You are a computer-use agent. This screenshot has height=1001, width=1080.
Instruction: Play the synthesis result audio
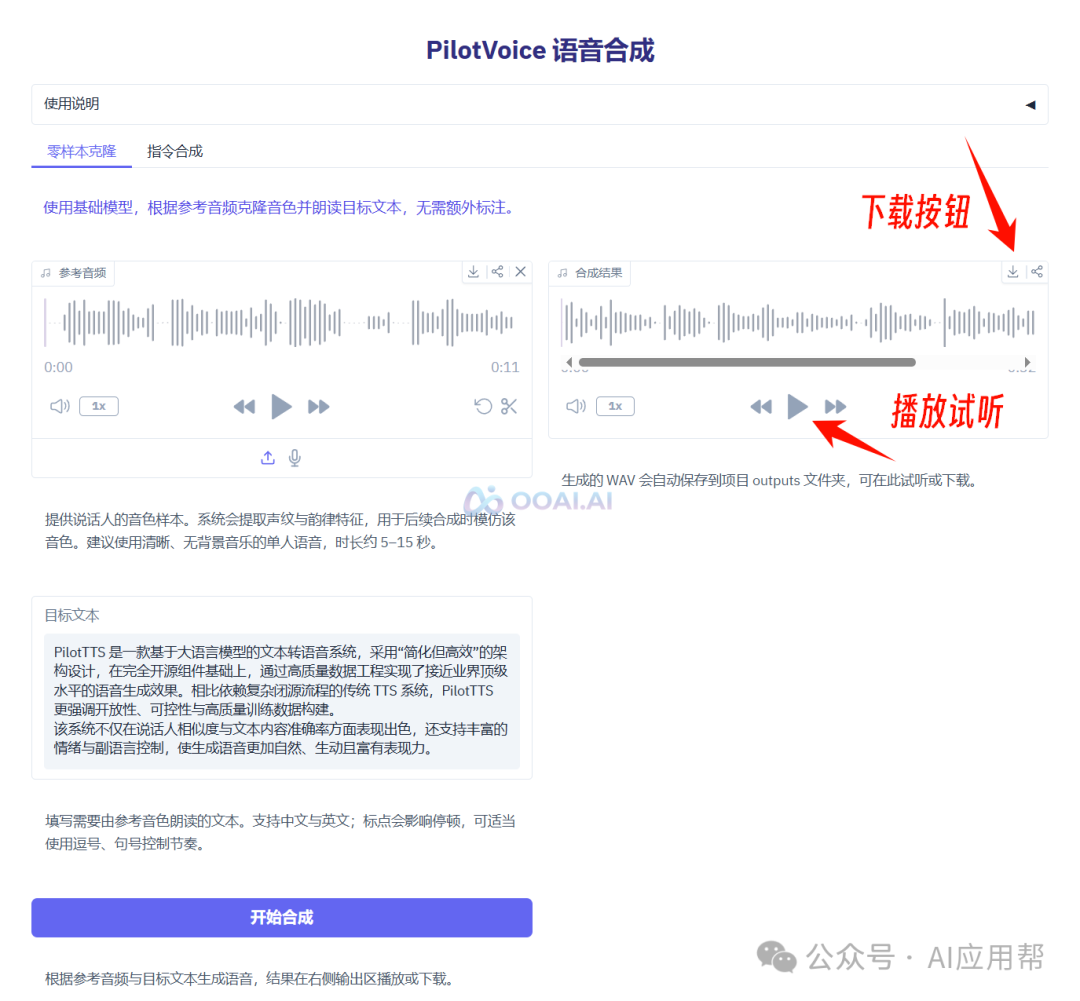tap(798, 406)
